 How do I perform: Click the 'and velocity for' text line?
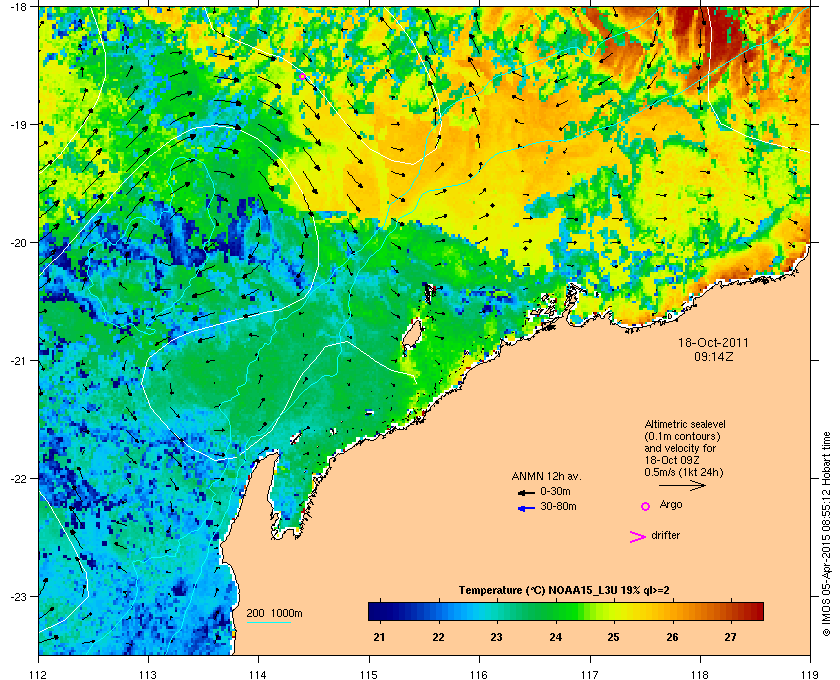click(680, 448)
